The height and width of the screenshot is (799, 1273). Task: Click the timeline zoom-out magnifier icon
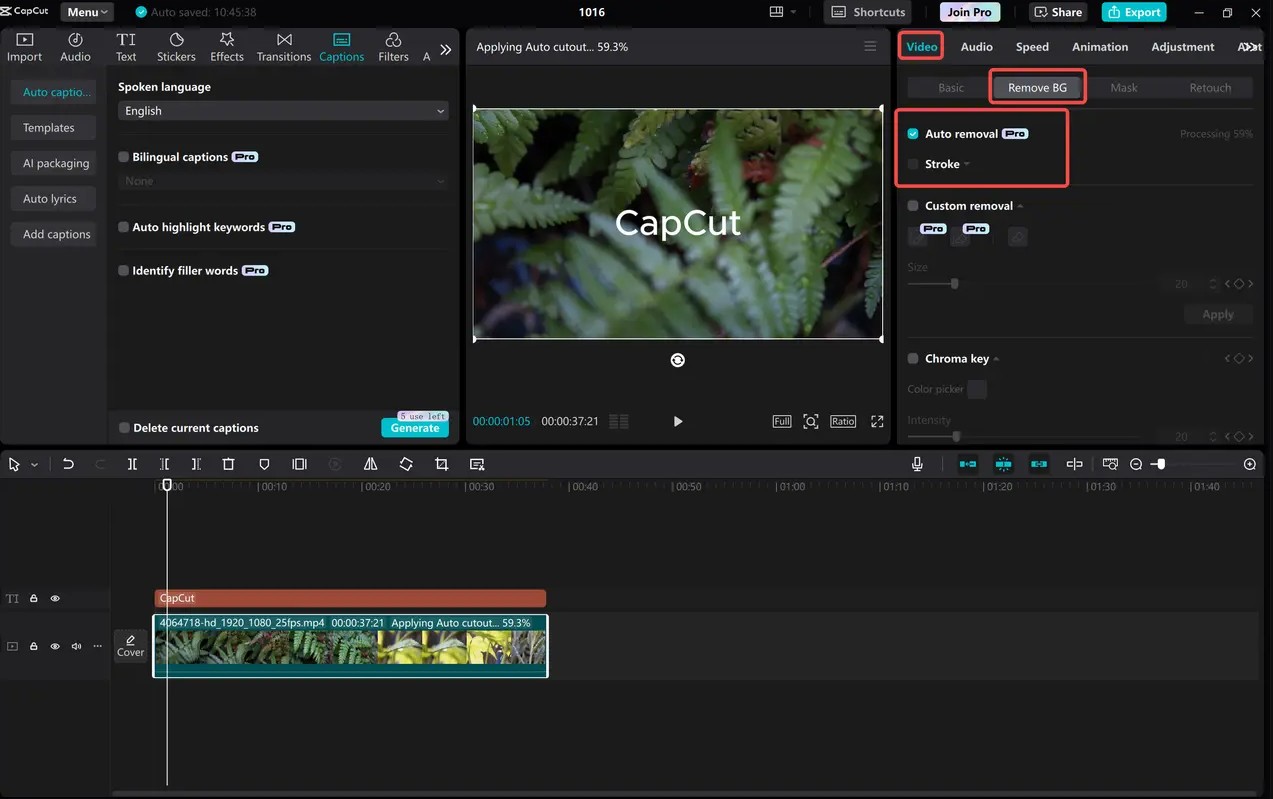1136,464
